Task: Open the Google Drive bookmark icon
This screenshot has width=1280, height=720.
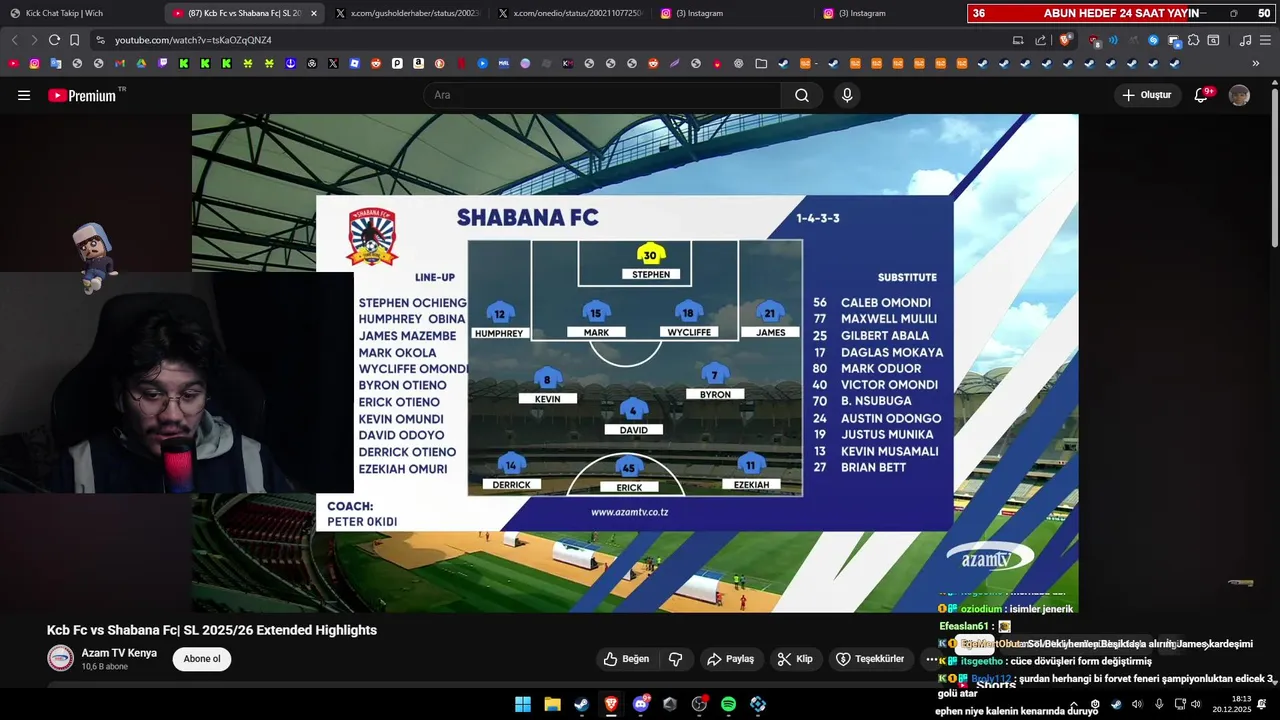Action: [x=141, y=63]
